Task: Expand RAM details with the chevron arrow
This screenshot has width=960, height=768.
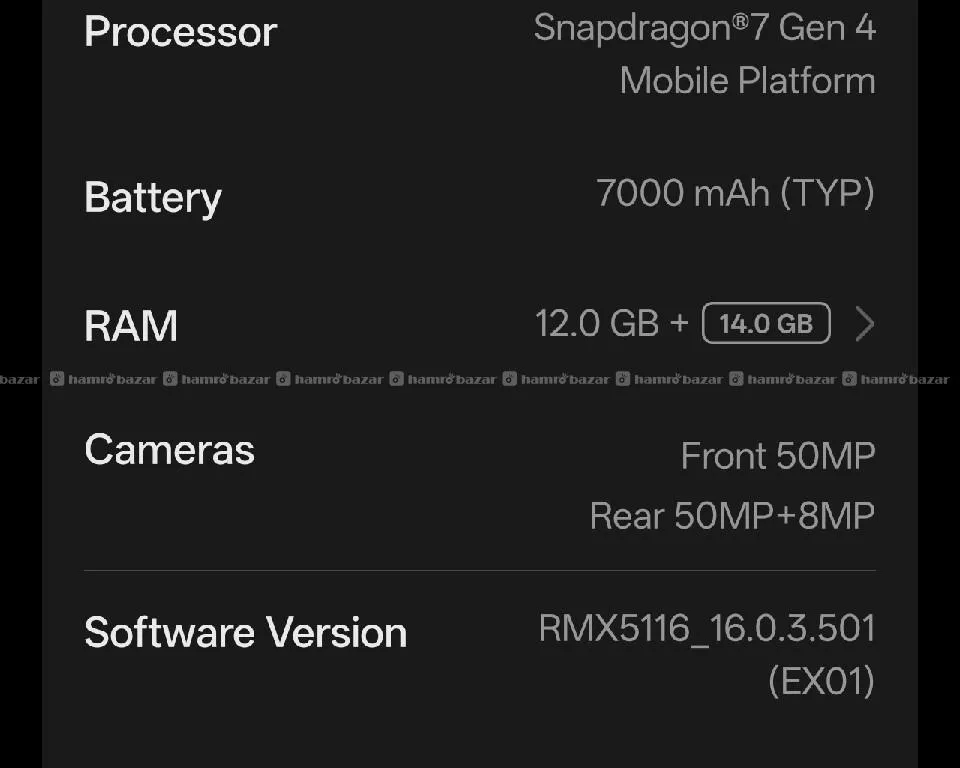Action: [865, 324]
